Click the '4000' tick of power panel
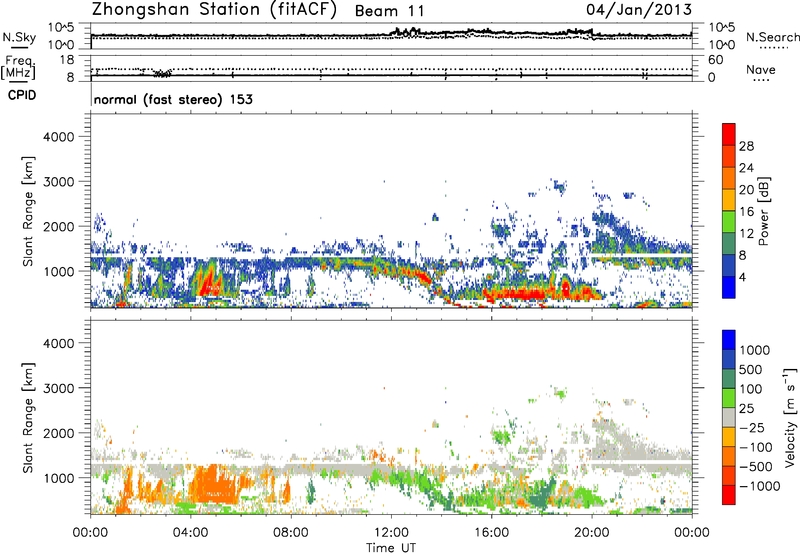 point(59,137)
